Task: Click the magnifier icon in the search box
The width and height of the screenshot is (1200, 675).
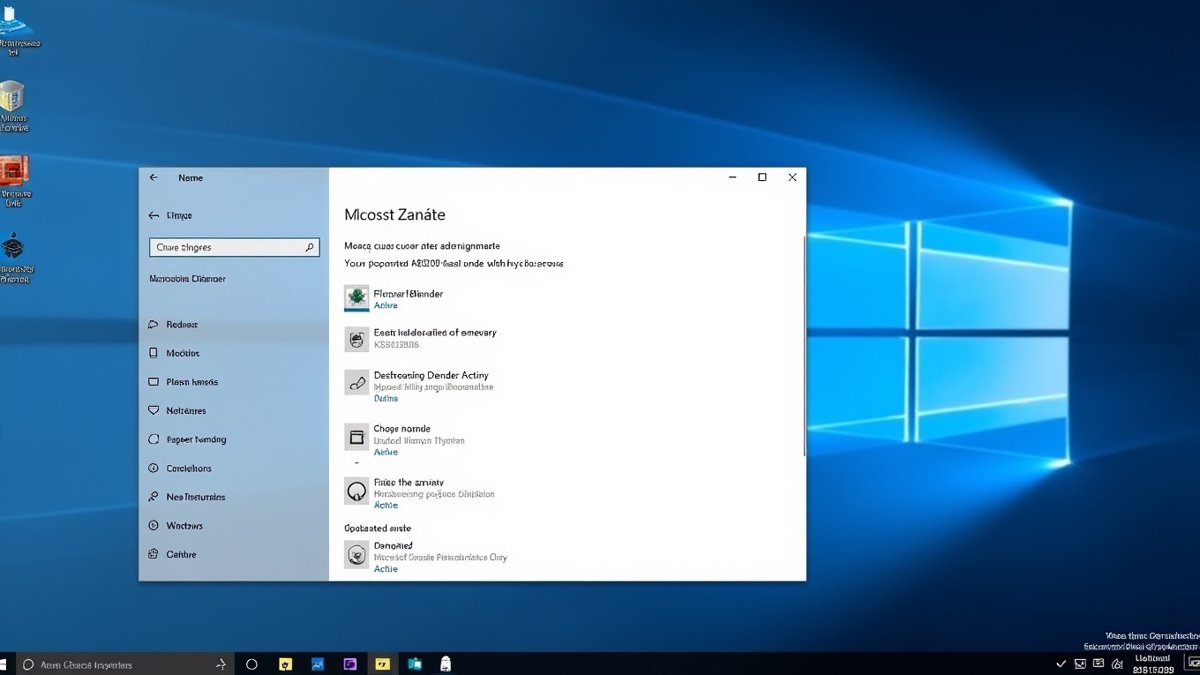Action: [x=310, y=247]
